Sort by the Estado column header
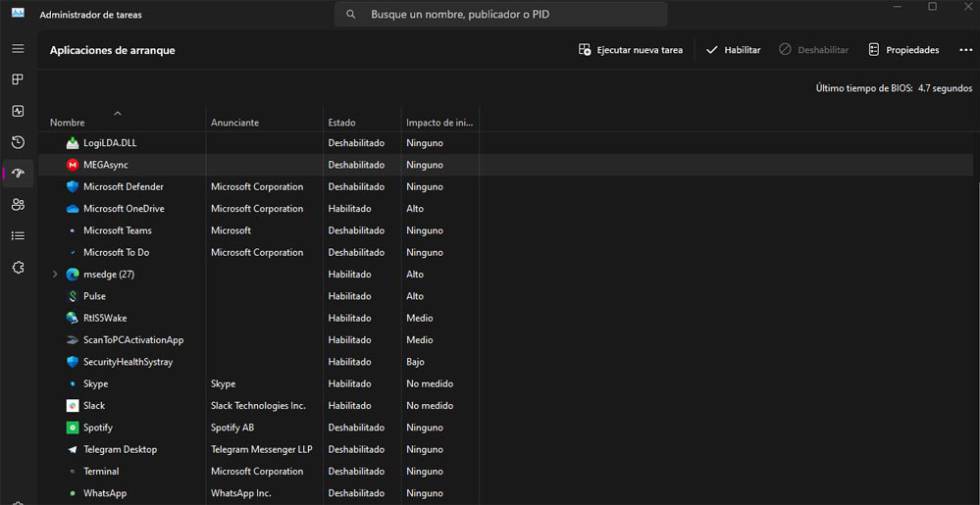The image size is (980, 505). click(x=342, y=122)
